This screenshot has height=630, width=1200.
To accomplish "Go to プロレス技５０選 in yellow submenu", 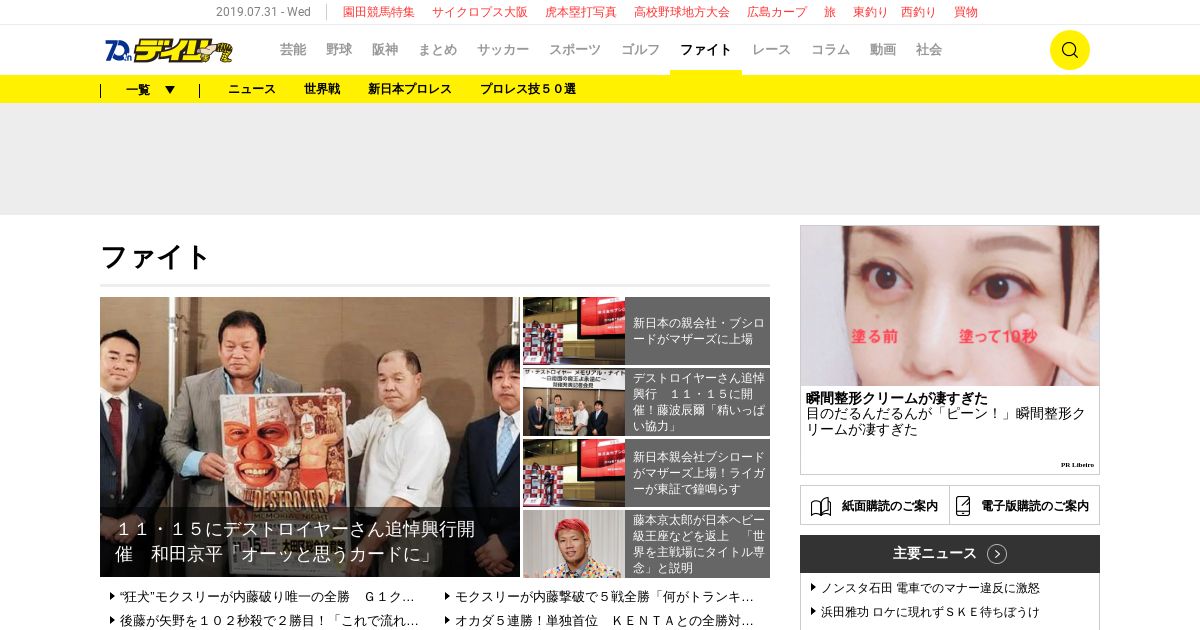I will tap(528, 89).
